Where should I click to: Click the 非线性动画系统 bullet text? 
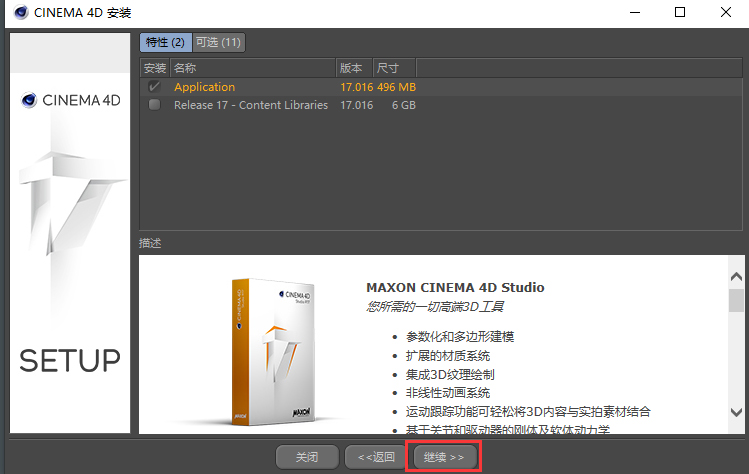click(448, 393)
